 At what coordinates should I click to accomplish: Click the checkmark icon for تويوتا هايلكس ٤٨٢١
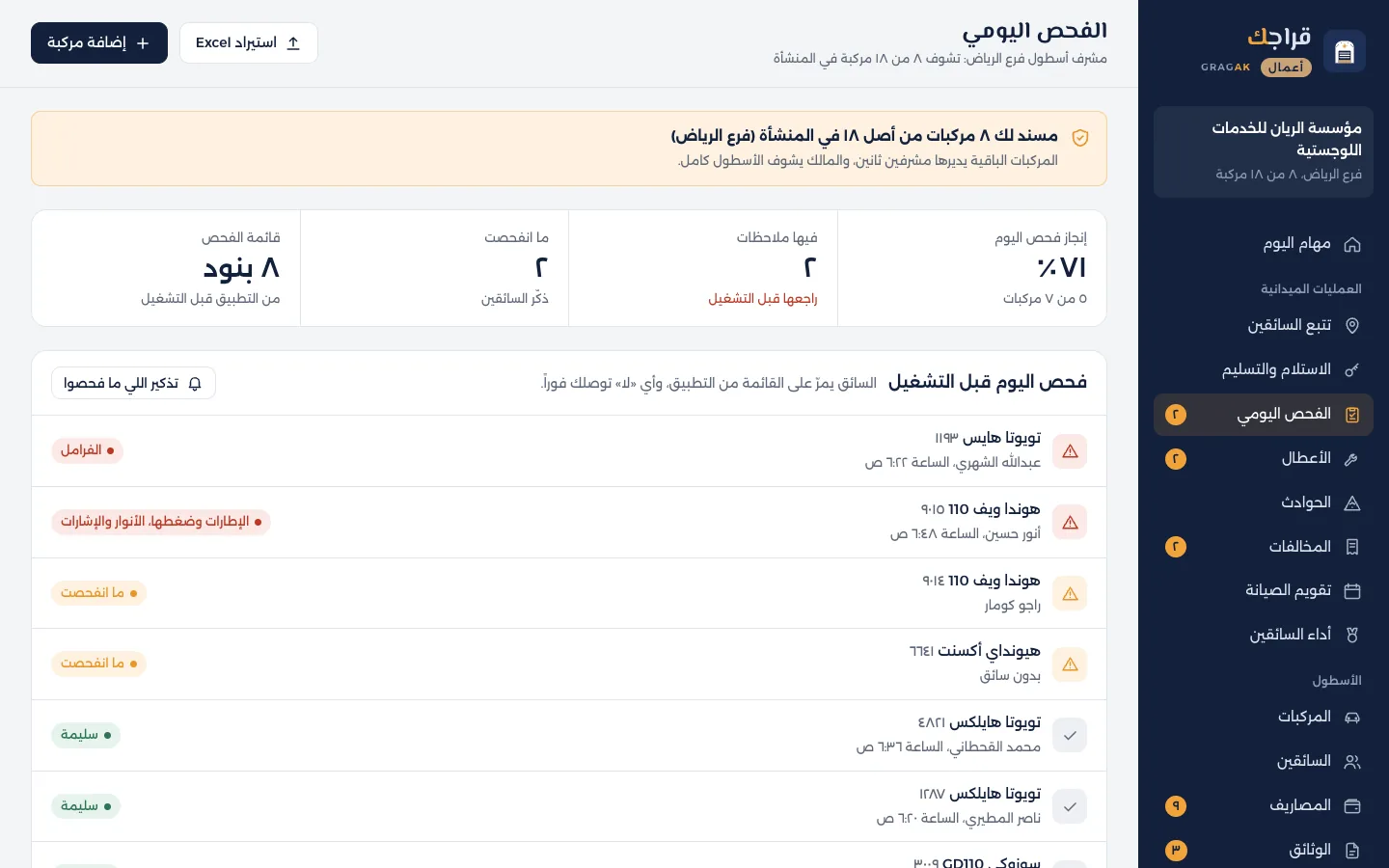click(x=1070, y=736)
